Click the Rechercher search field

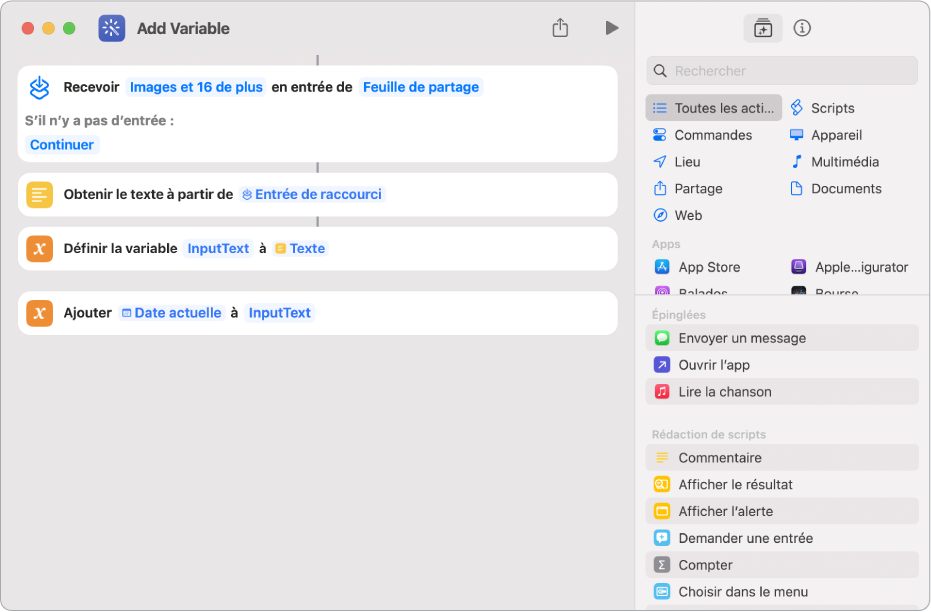782,71
